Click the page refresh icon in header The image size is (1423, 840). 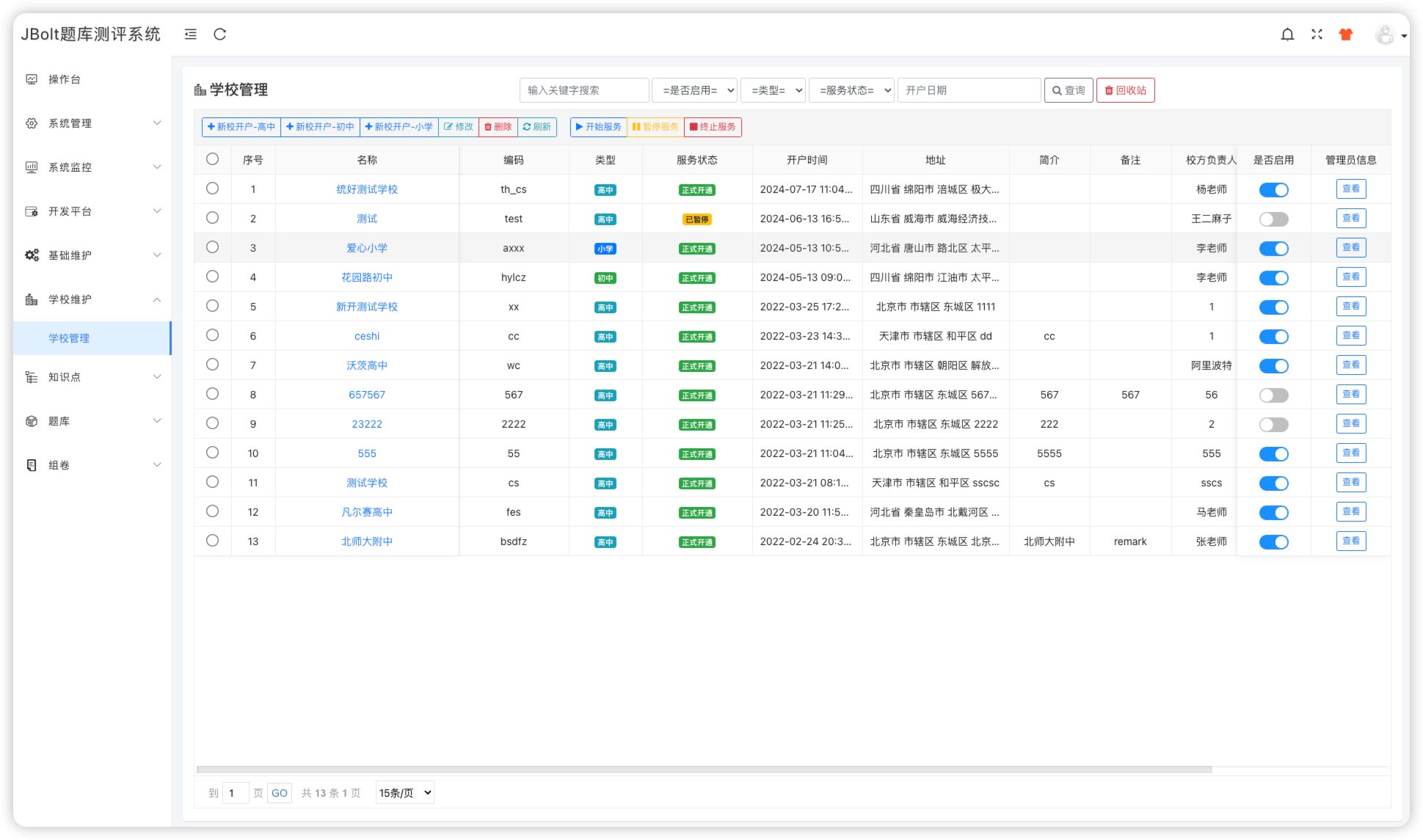pos(219,34)
